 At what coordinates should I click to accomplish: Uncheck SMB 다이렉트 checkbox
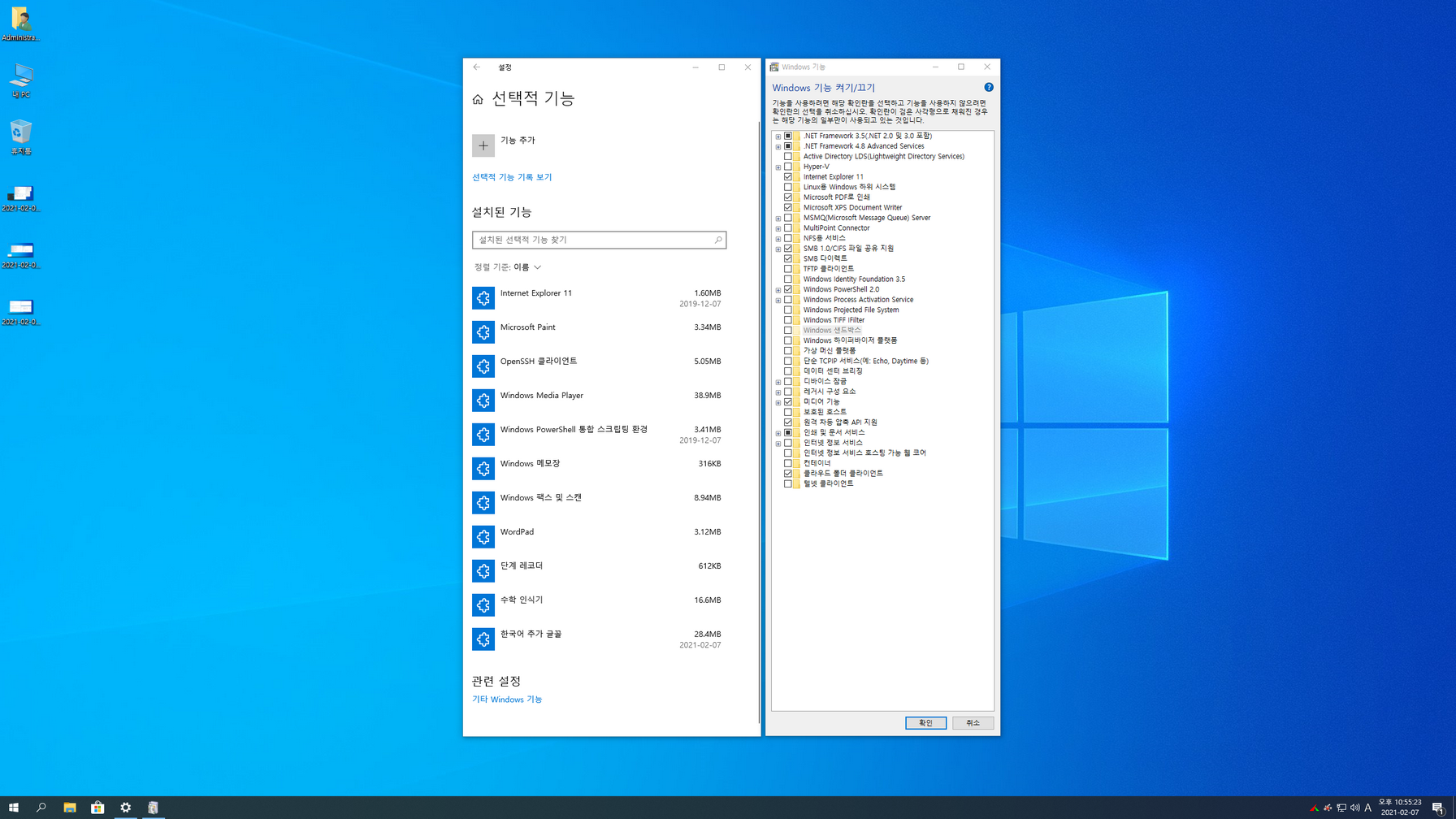pyautogui.click(x=788, y=258)
